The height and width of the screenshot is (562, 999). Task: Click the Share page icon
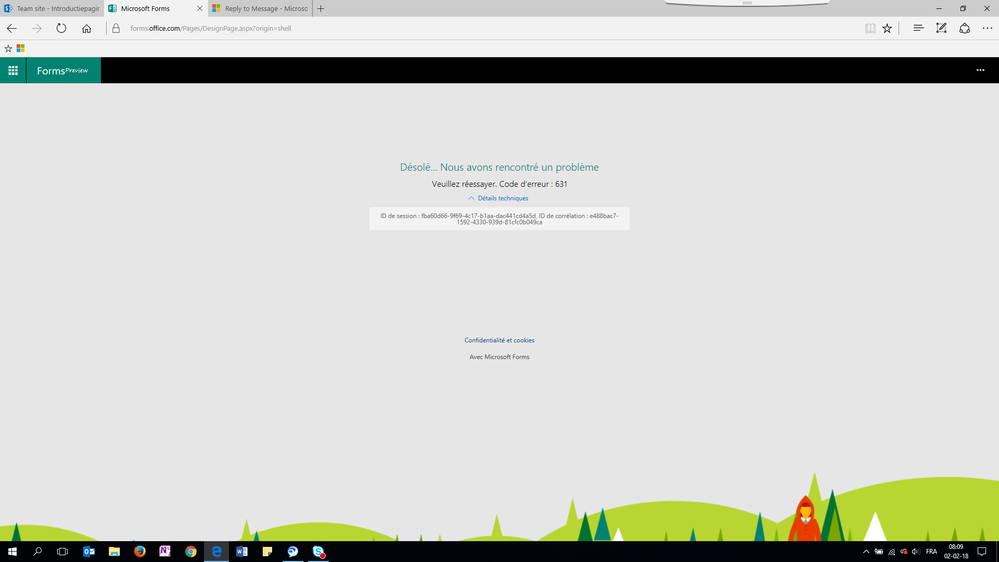click(965, 28)
